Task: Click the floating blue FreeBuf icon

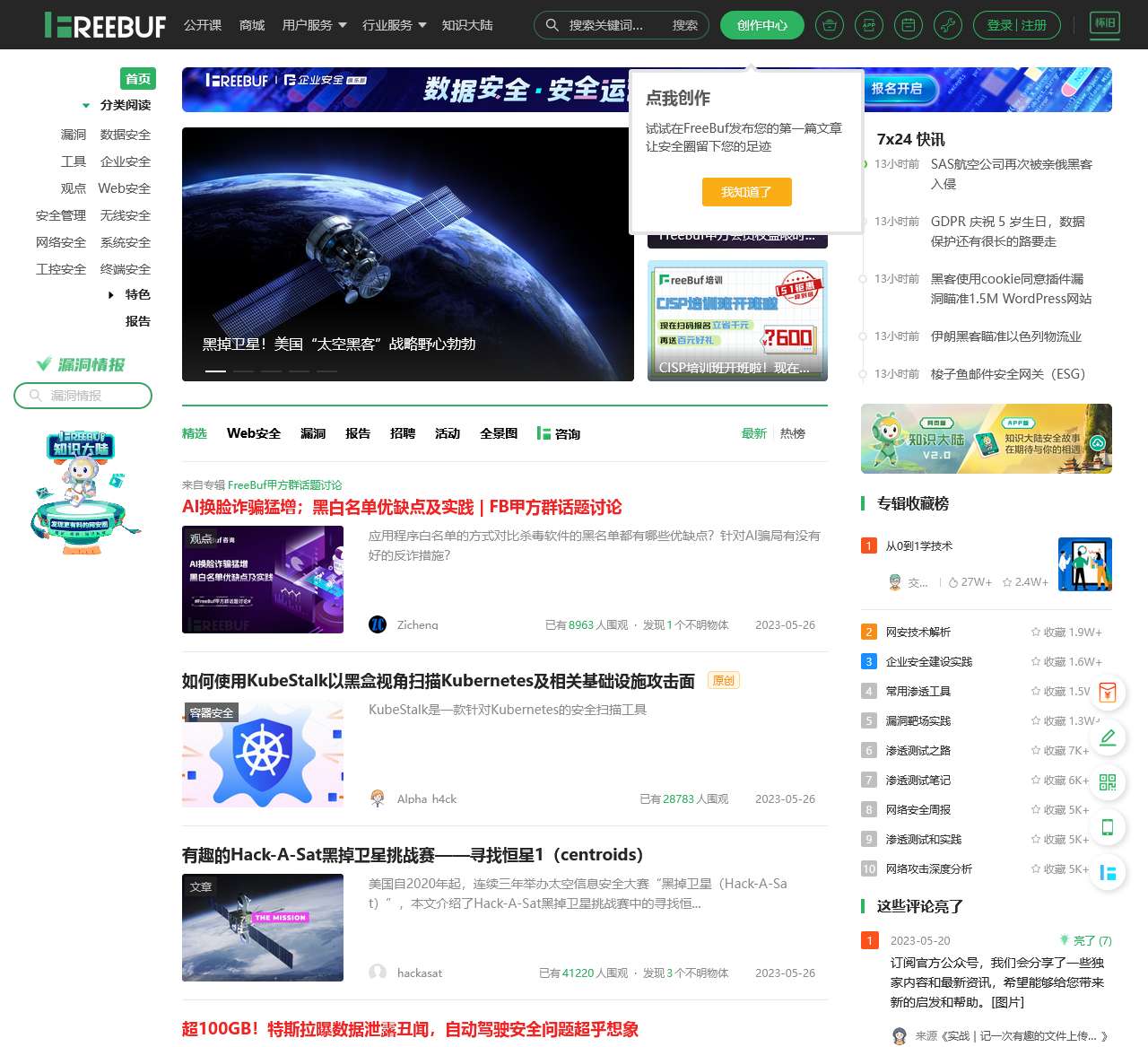Action: [1108, 872]
